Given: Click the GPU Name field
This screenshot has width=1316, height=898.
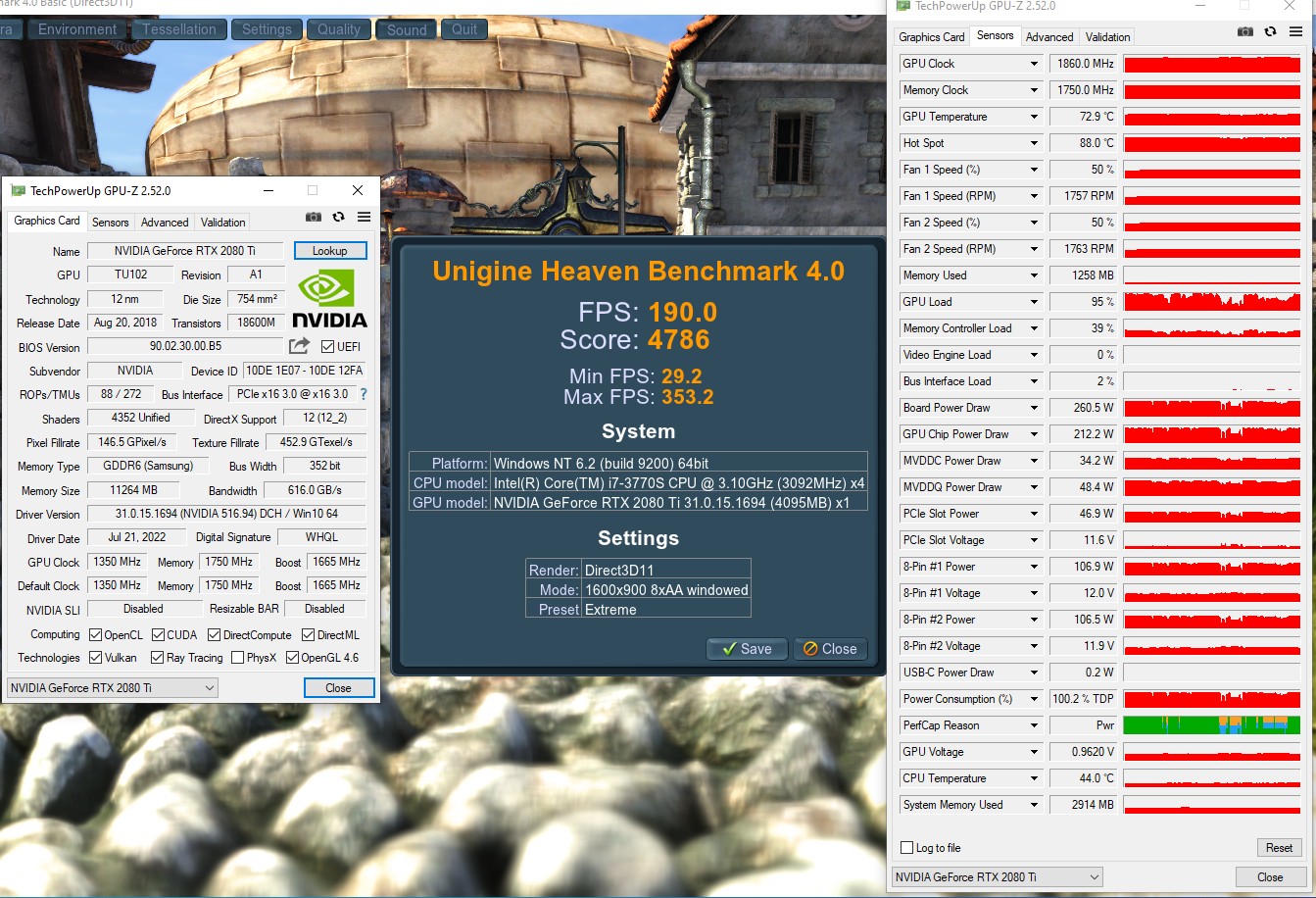Looking at the screenshot, I should (185, 251).
